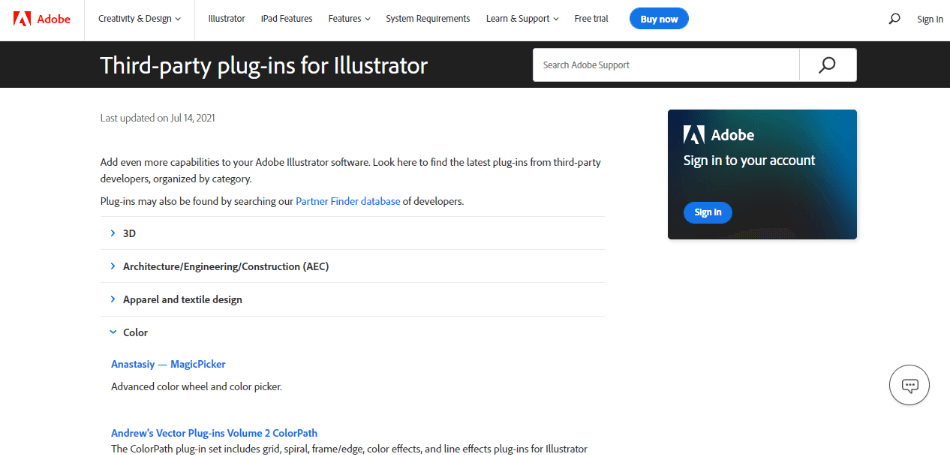Viewport: 950px width, 455px height.
Task: Click the 'Sign in to your account' text
Action: pos(749,161)
